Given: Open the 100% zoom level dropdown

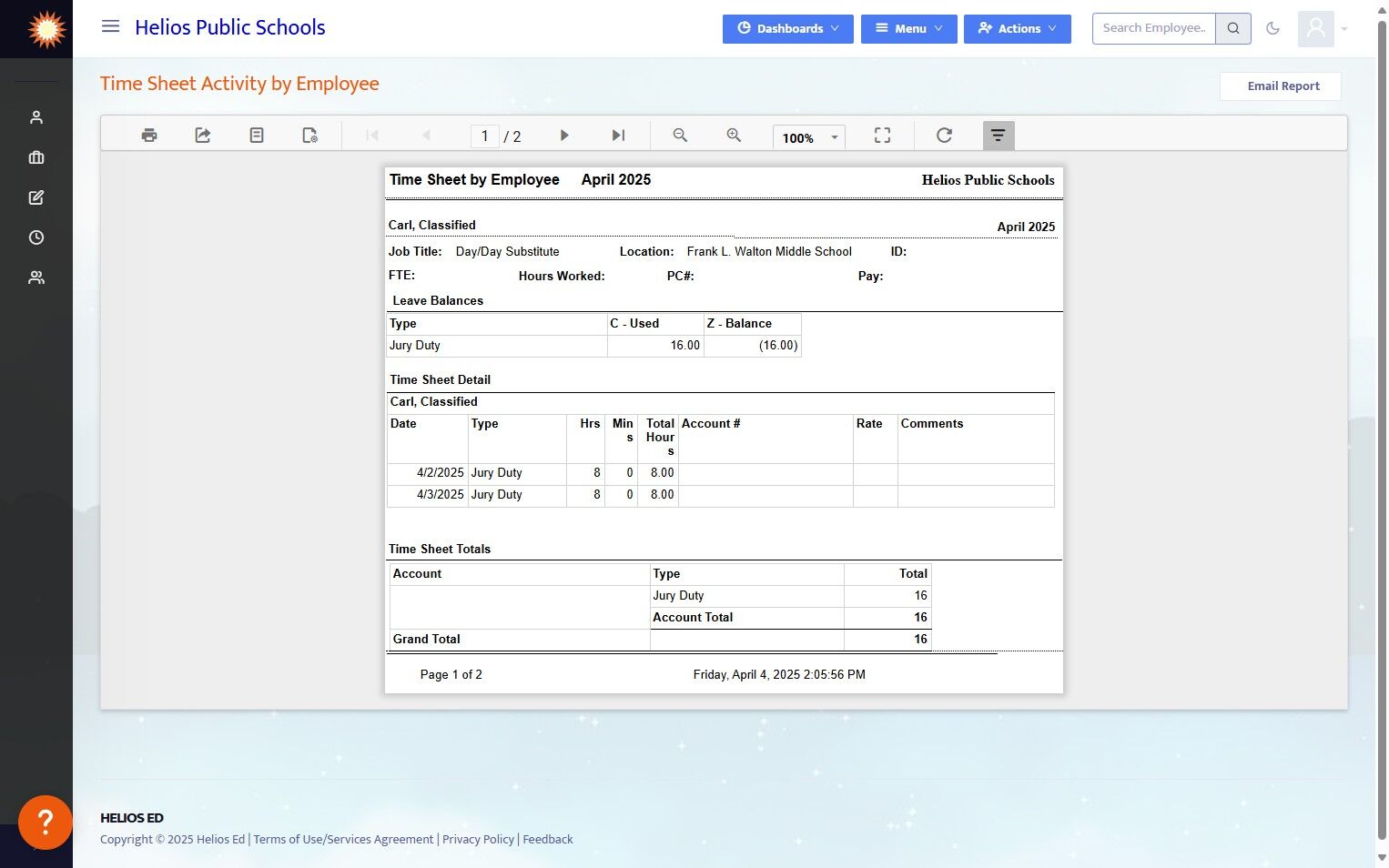Looking at the screenshot, I should 808,137.
